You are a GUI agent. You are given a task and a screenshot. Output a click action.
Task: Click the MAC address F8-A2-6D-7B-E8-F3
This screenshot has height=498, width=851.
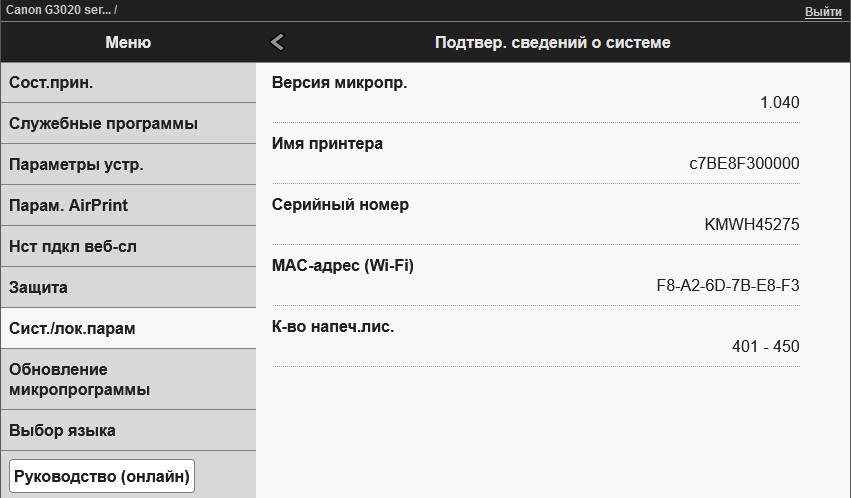(x=727, y=285)
